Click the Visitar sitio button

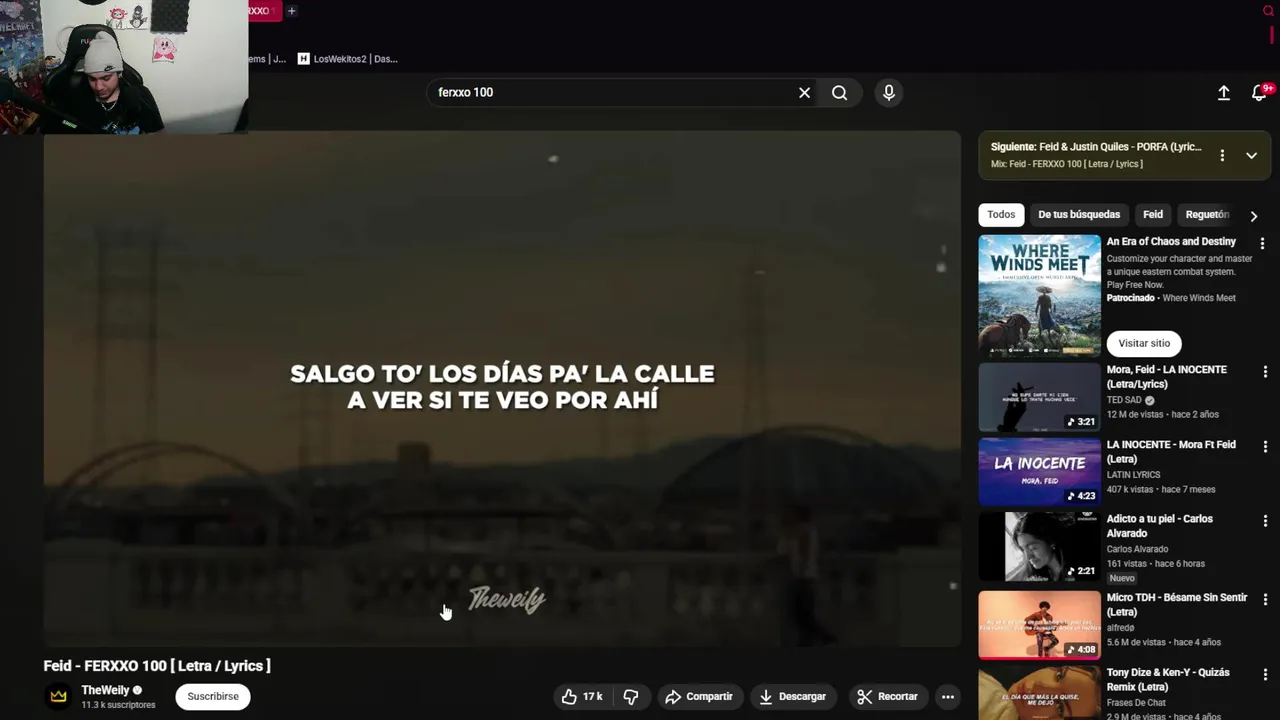(1144, 343)
